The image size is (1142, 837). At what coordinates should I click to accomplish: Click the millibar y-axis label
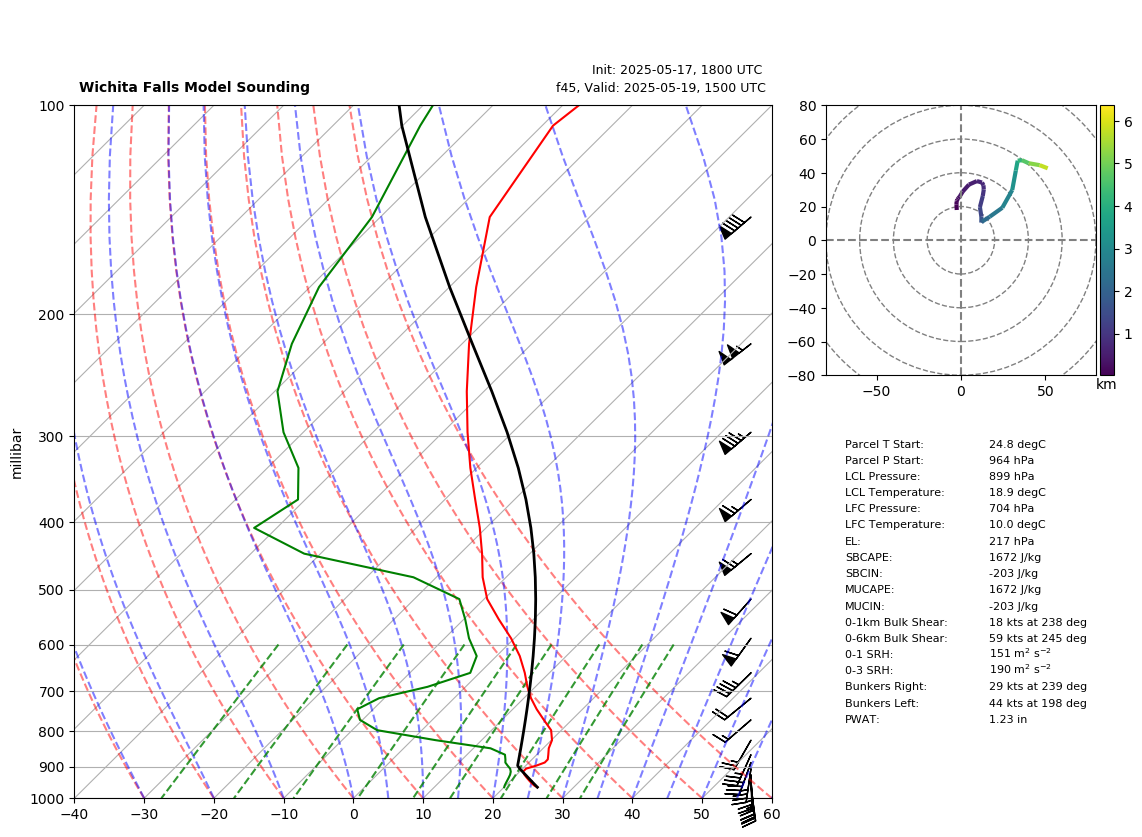pos(17,455)
